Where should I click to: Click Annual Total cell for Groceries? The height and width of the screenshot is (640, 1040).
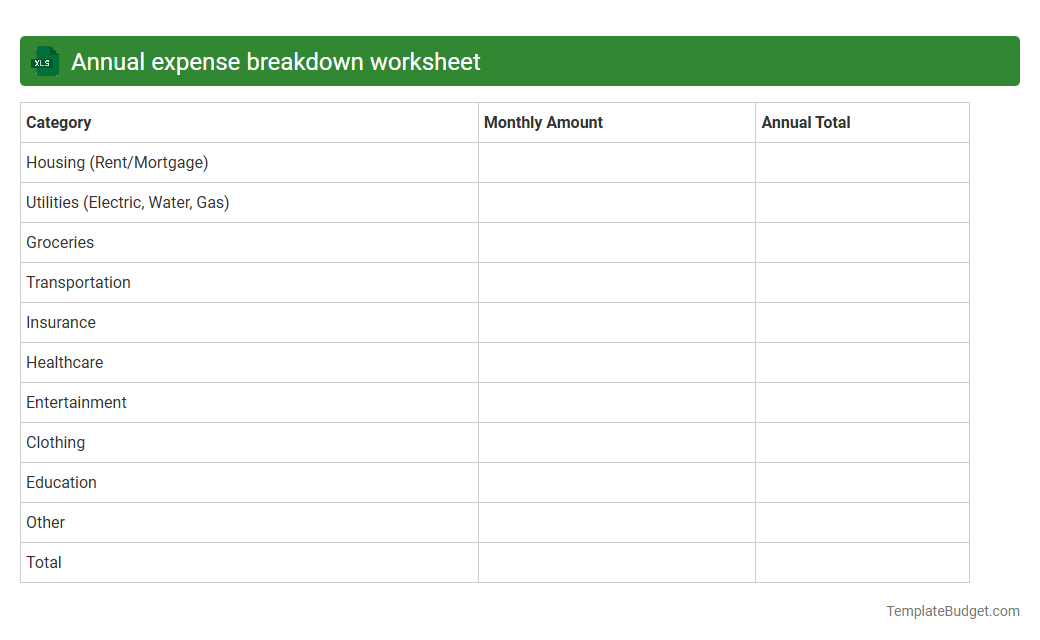(x=861, y=242)
